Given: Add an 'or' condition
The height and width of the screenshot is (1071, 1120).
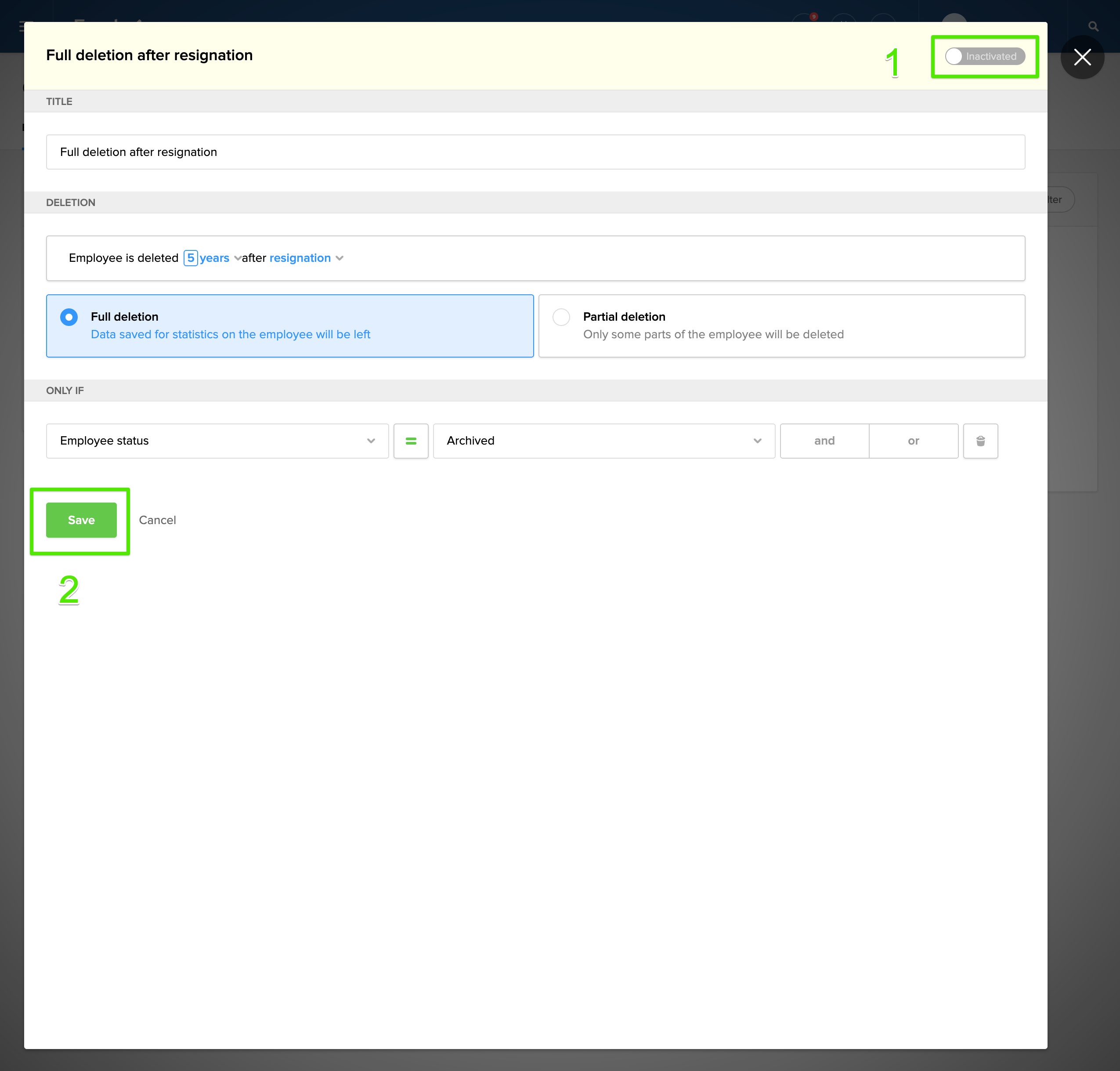Looking at the screenshot, I should pos(913,441).
